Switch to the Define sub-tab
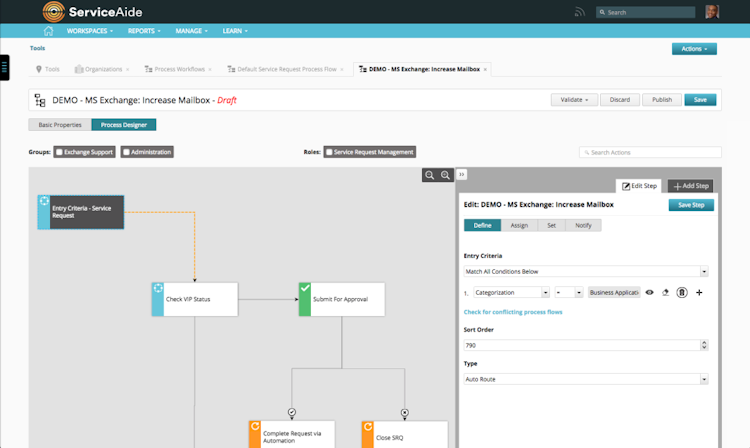The width and height of the screenshot is (750, 448). pyautogui.click(x=483, y=225)
